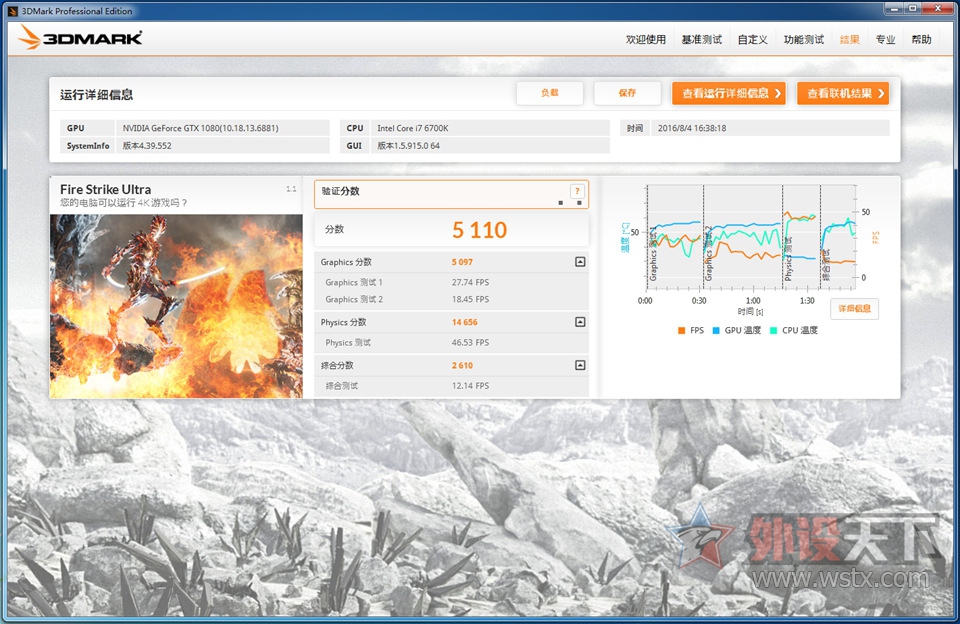Click the 您的电脑可以运行 4K 游戏吗 subtitle
960x624 pixels.
(x=124, y=203)
